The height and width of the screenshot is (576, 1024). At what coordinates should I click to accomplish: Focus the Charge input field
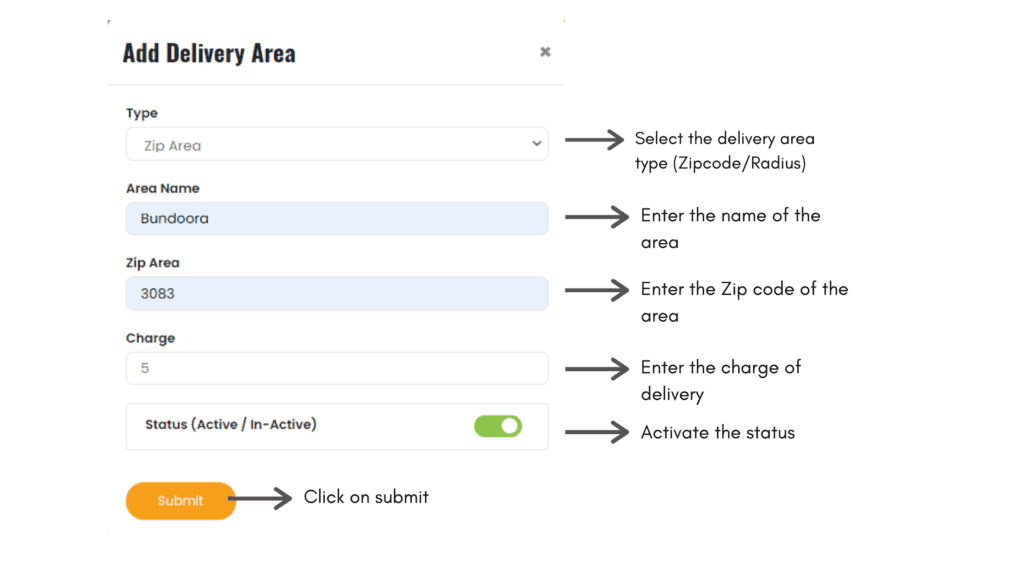(337, 368)
